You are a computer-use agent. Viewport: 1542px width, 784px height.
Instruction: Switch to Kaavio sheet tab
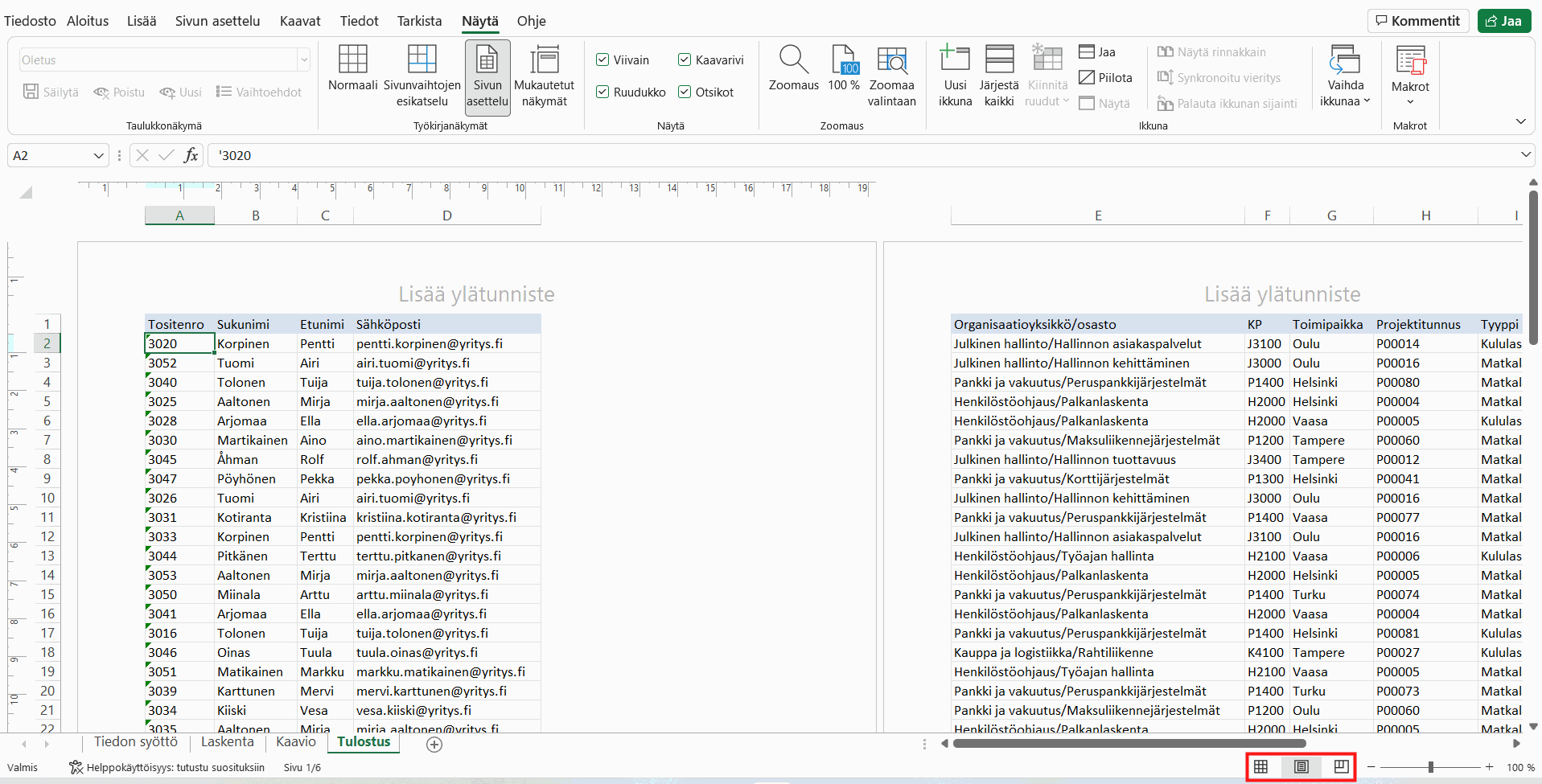click(x=296, y=742)
